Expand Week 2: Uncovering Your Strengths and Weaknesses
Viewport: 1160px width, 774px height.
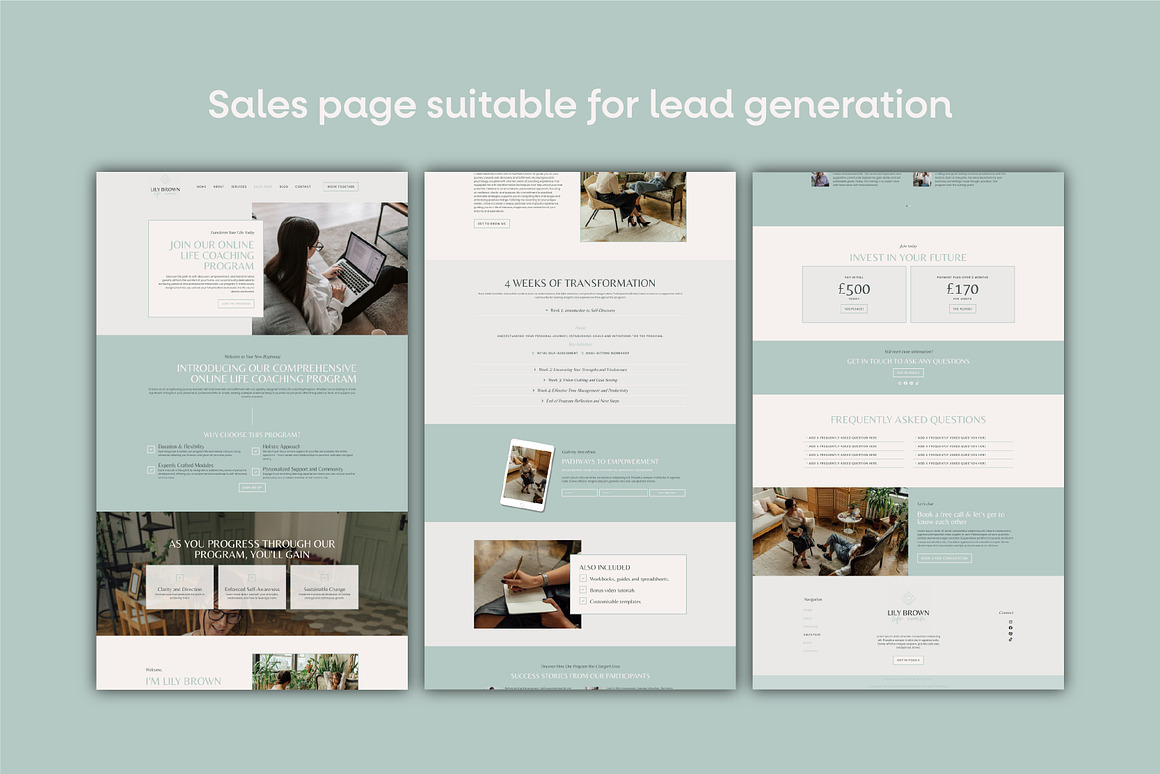[579, 370]
